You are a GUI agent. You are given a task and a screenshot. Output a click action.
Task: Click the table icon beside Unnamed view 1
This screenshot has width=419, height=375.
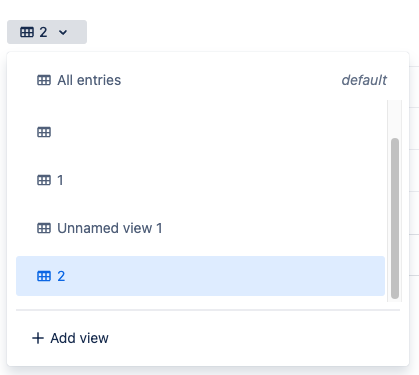44,228
